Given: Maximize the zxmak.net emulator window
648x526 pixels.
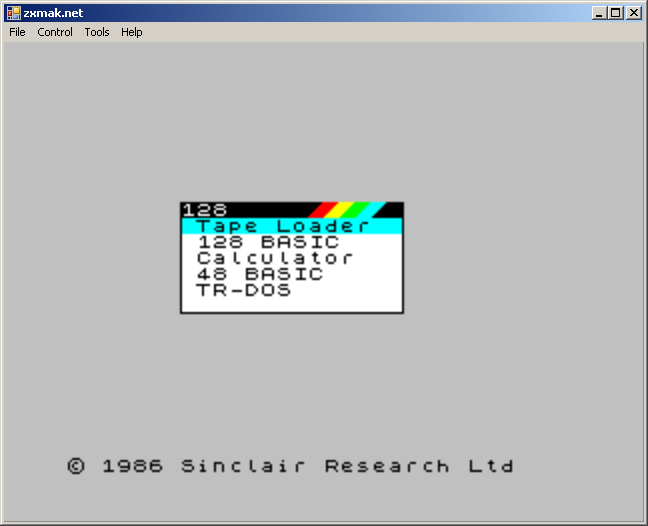Looking at the screenshot, I should (615, 13).
